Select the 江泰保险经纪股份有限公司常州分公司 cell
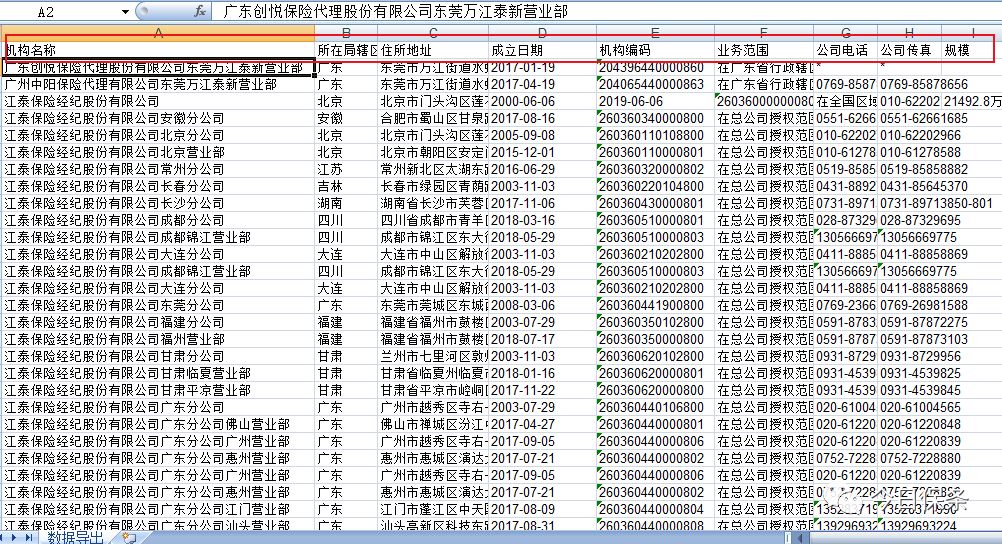 coord(158,169)
